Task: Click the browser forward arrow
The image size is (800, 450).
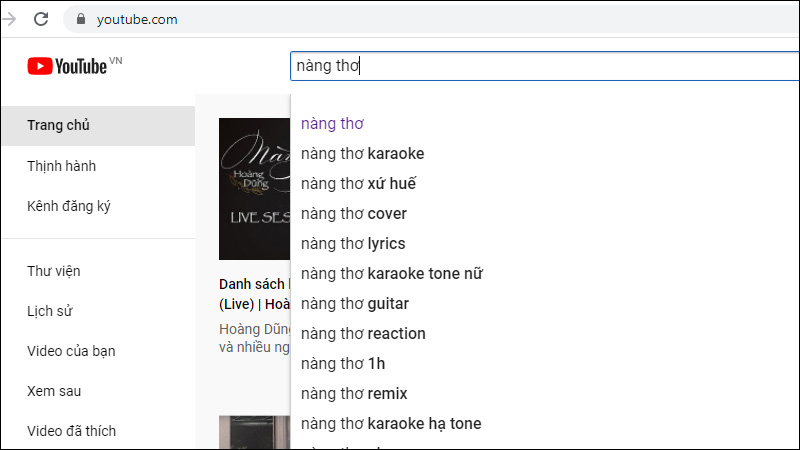Action: tap(9, 19)
